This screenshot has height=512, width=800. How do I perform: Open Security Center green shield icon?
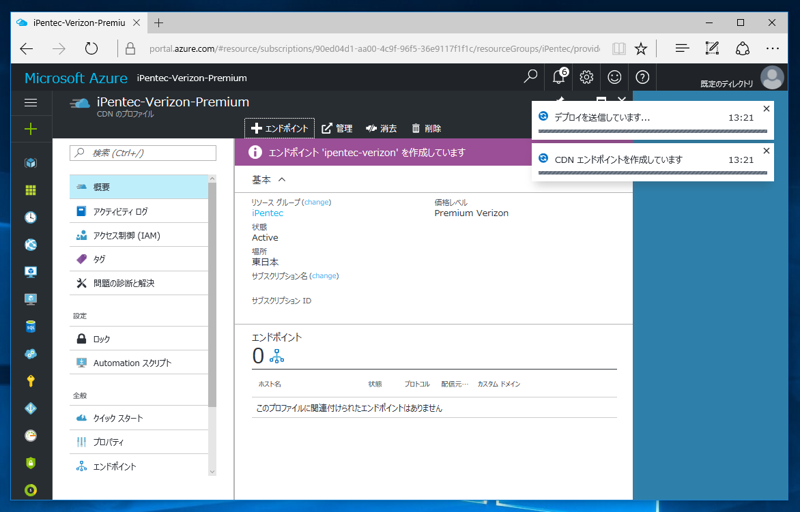click(31, 463)
